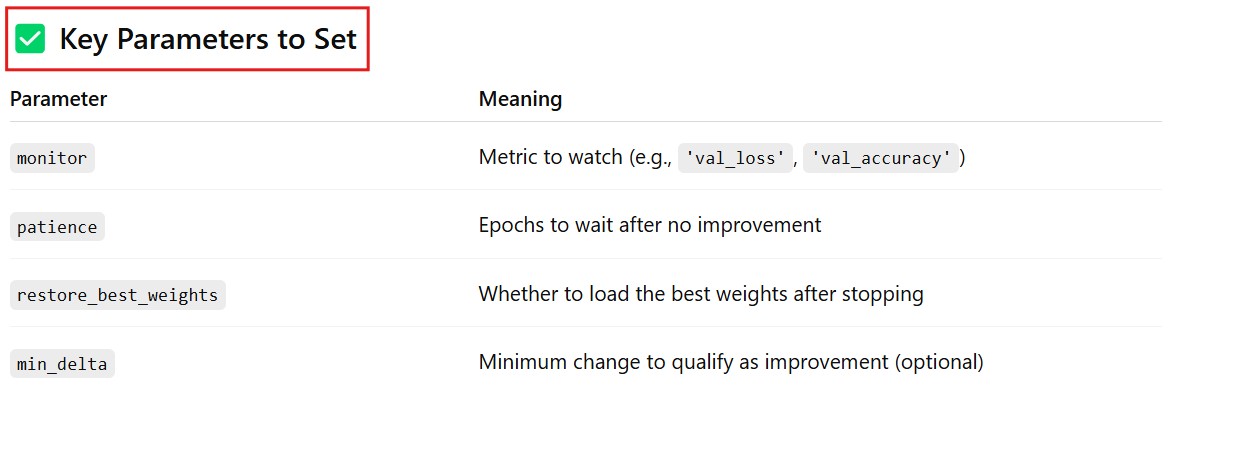Image resolution: width=1256 pixels, height=459 pixels.
Task: Click the "min_delta" code label
Action: click(62, 364)
